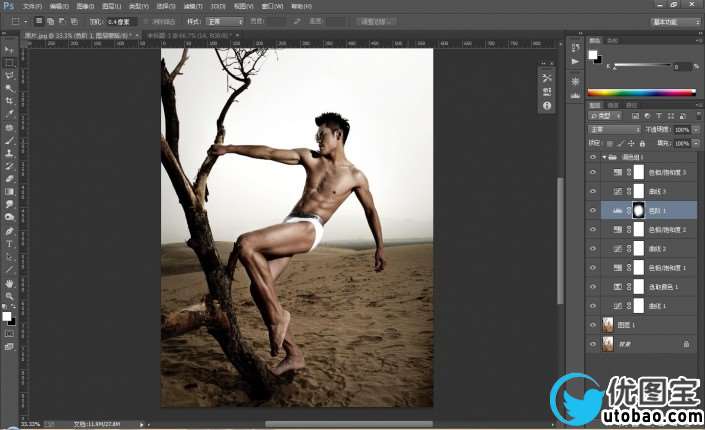This screenshot has width=705, height=430.
Task: Select the Path Selection tool
Action: (x=9, y=257)
